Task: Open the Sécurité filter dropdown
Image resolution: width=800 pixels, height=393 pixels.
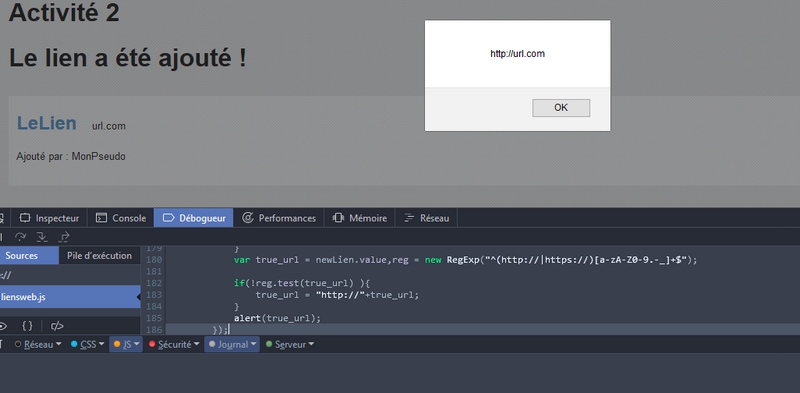Action: coord(173,345)
